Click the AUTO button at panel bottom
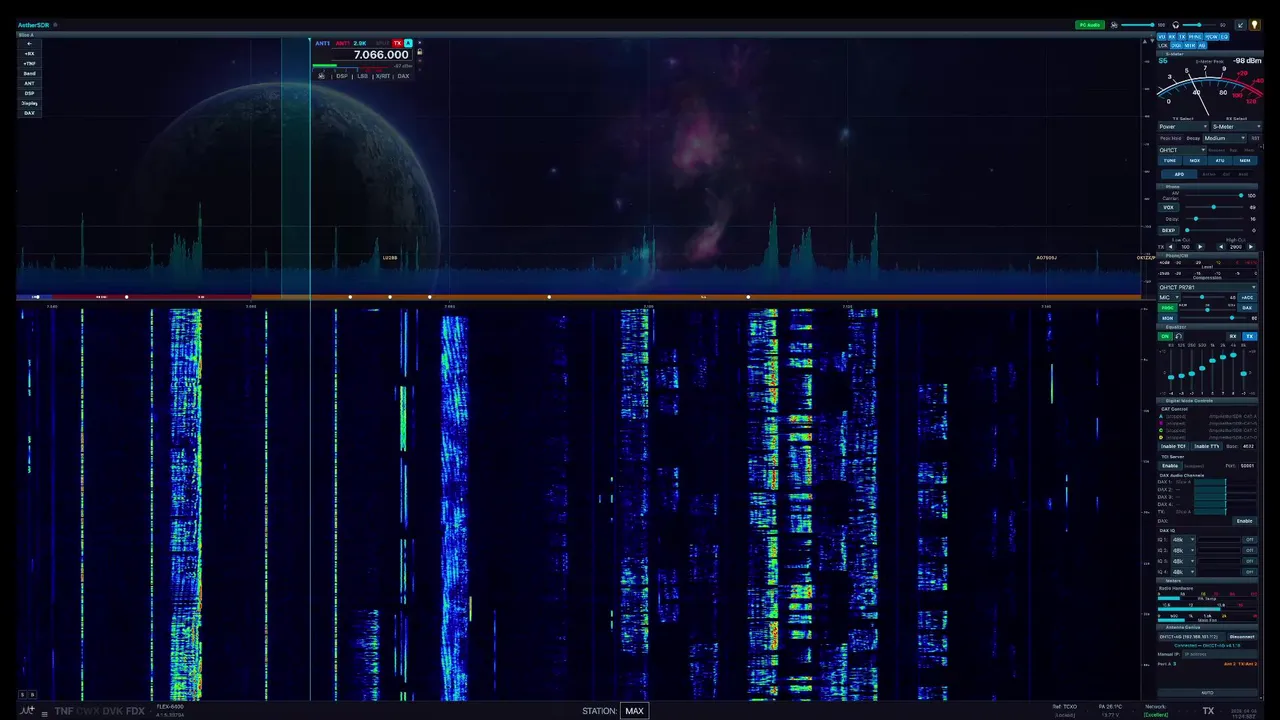The width and height of the screenshot is (1280, 720). (x=1207, y=692)
